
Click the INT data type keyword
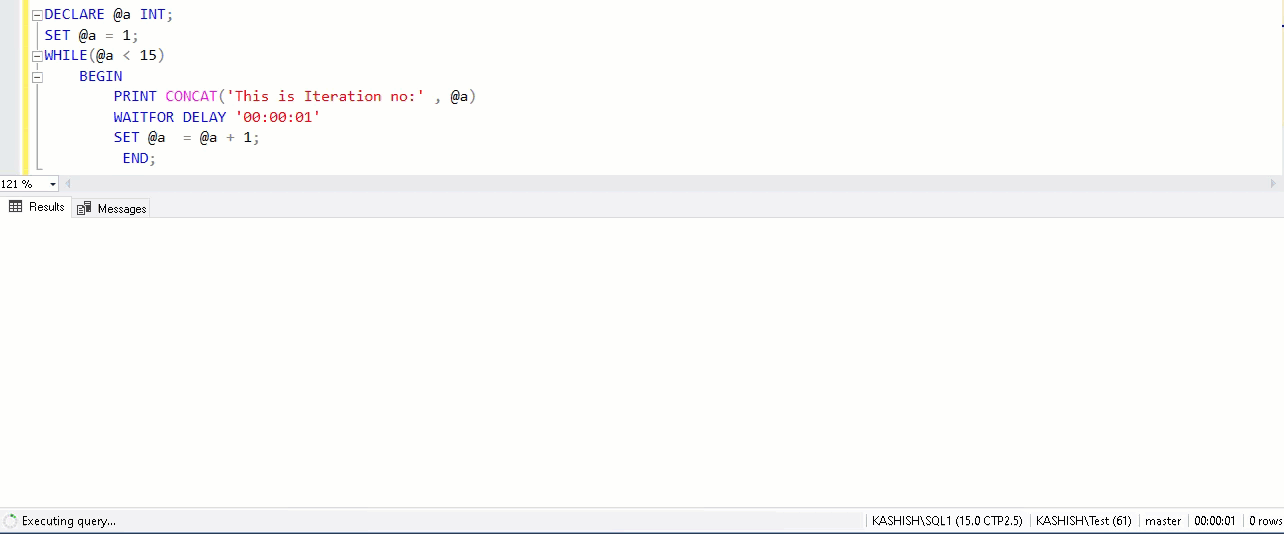point(152,15)
